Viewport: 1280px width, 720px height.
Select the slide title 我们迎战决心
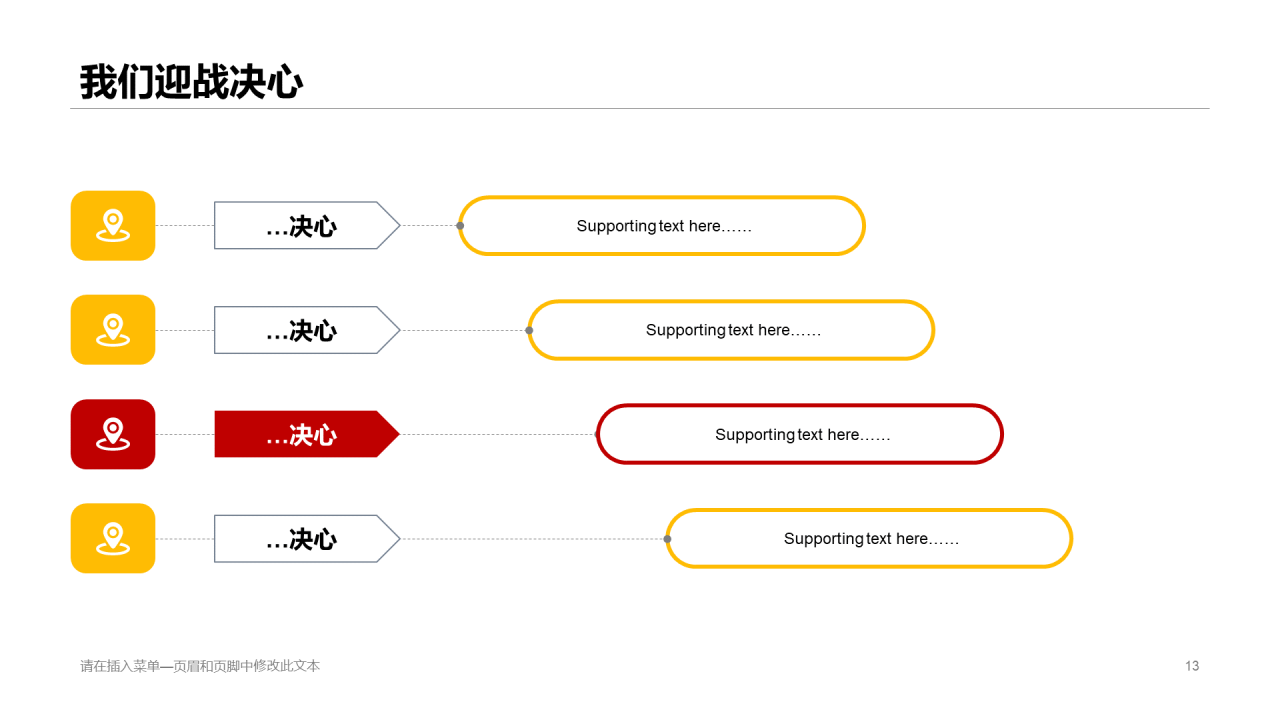[x=191, y=82]
